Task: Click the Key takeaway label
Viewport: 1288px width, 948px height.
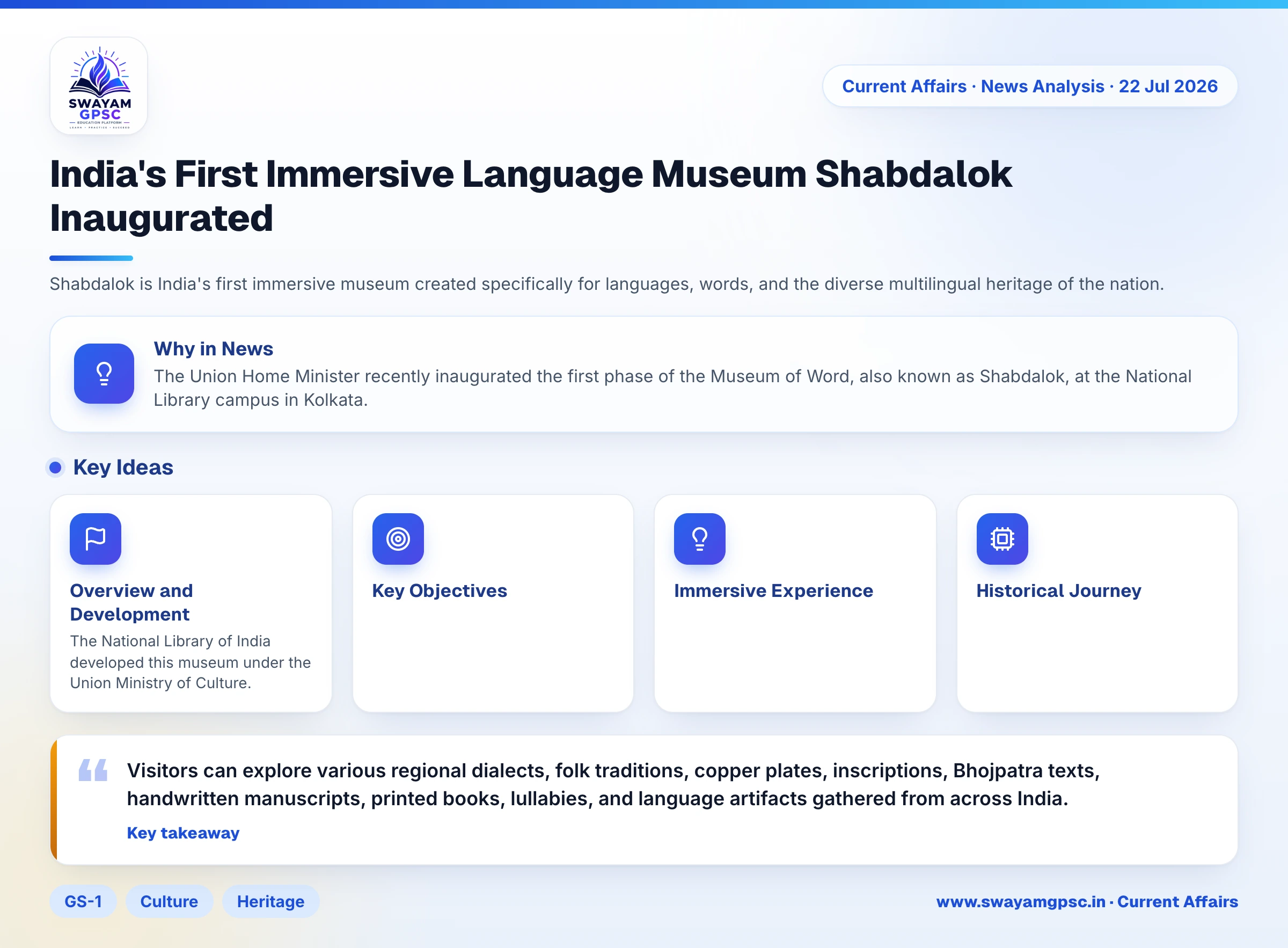Action: click(x=183, y=833)
